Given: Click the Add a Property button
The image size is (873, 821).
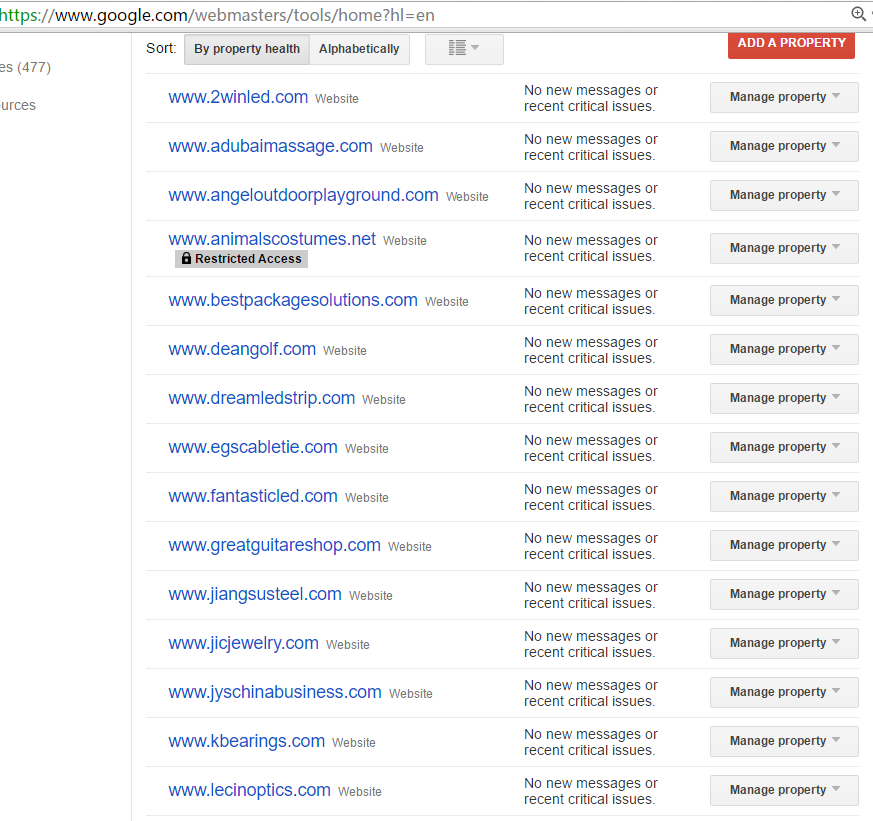Looking at the screenshot, I should pyautogui.click(x=791, y=44).
